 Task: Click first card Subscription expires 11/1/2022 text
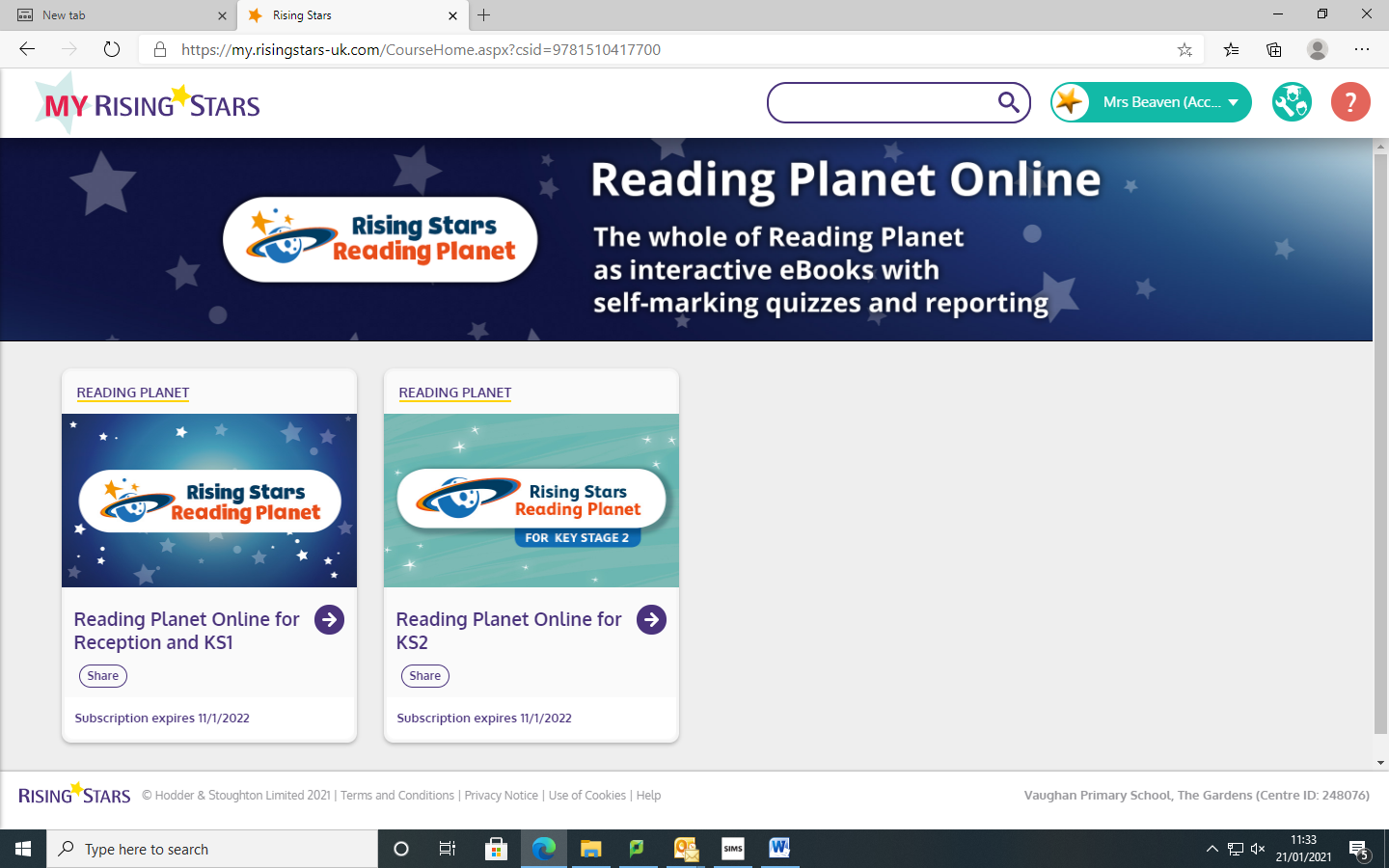(162, 719)
